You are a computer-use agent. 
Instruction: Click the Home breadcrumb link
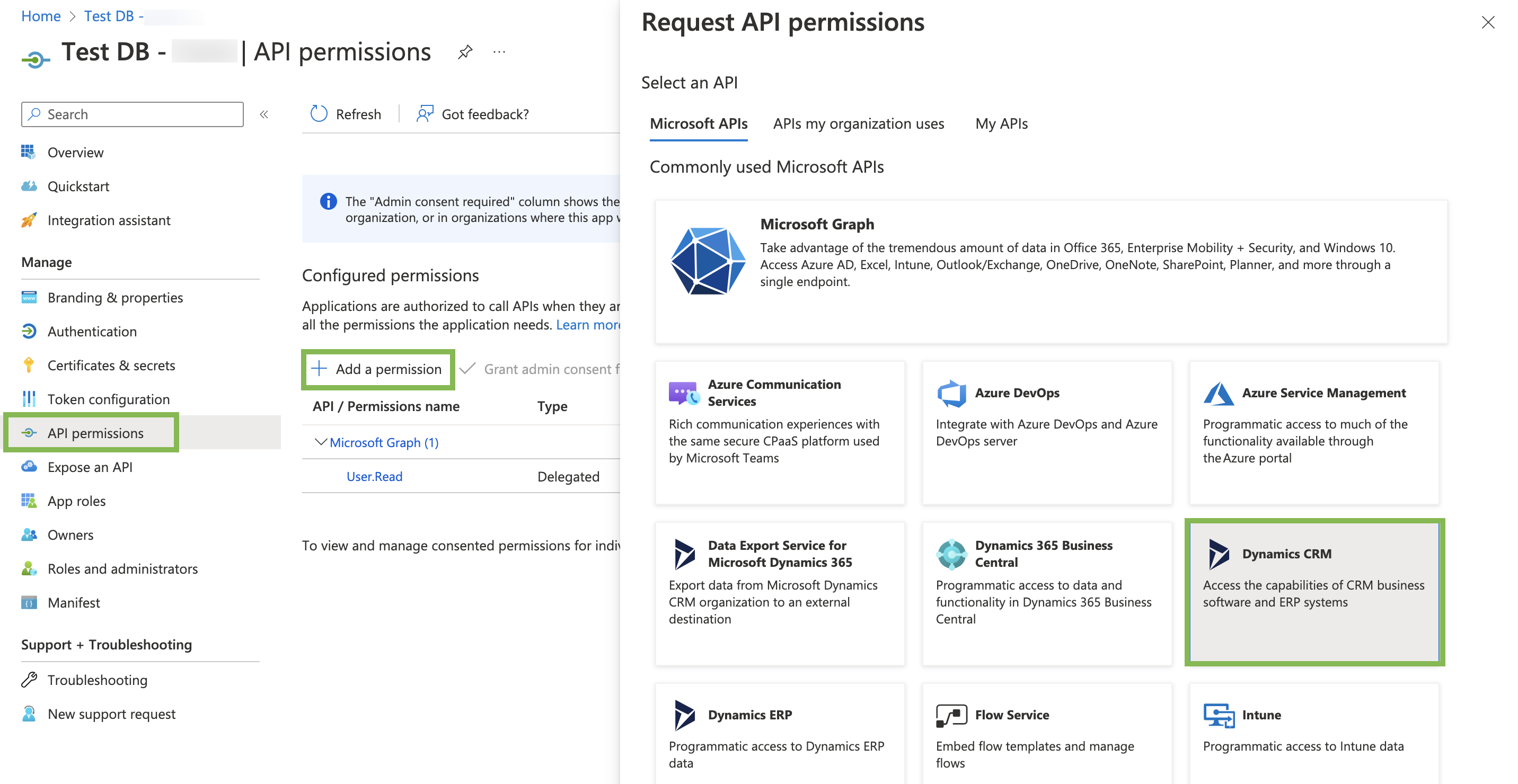[x=41, y=16]
